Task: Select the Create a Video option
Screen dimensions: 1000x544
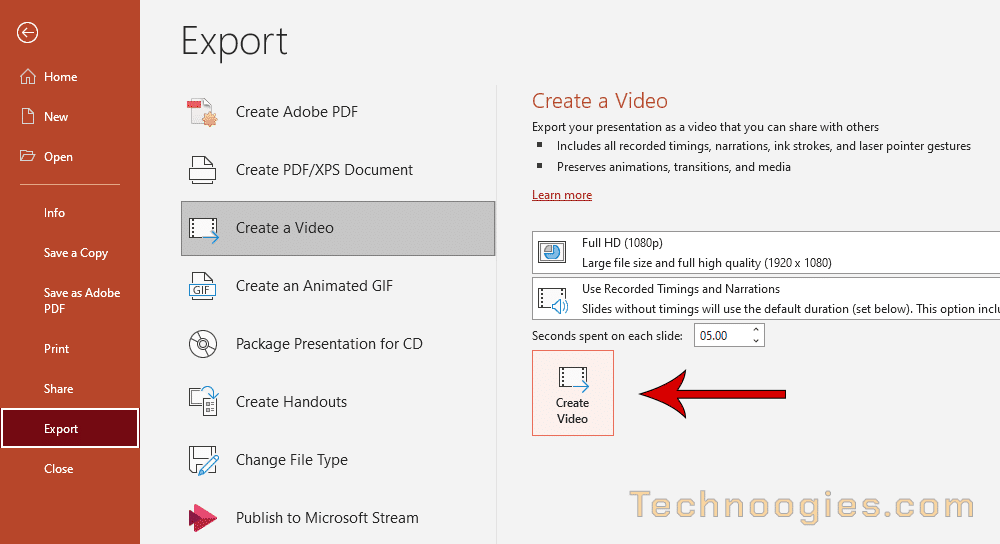Action: tap(338, 228)
